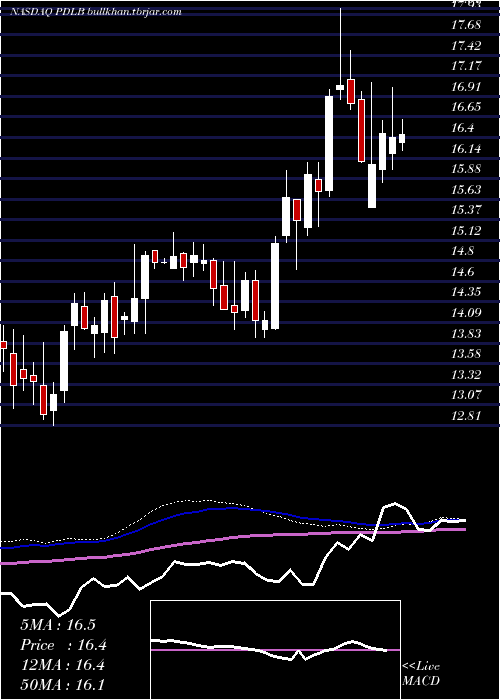Click the 14.09 price axis label
Image resolution: width=500 pixels, height=700 pixels.
(x=466, y=313)
